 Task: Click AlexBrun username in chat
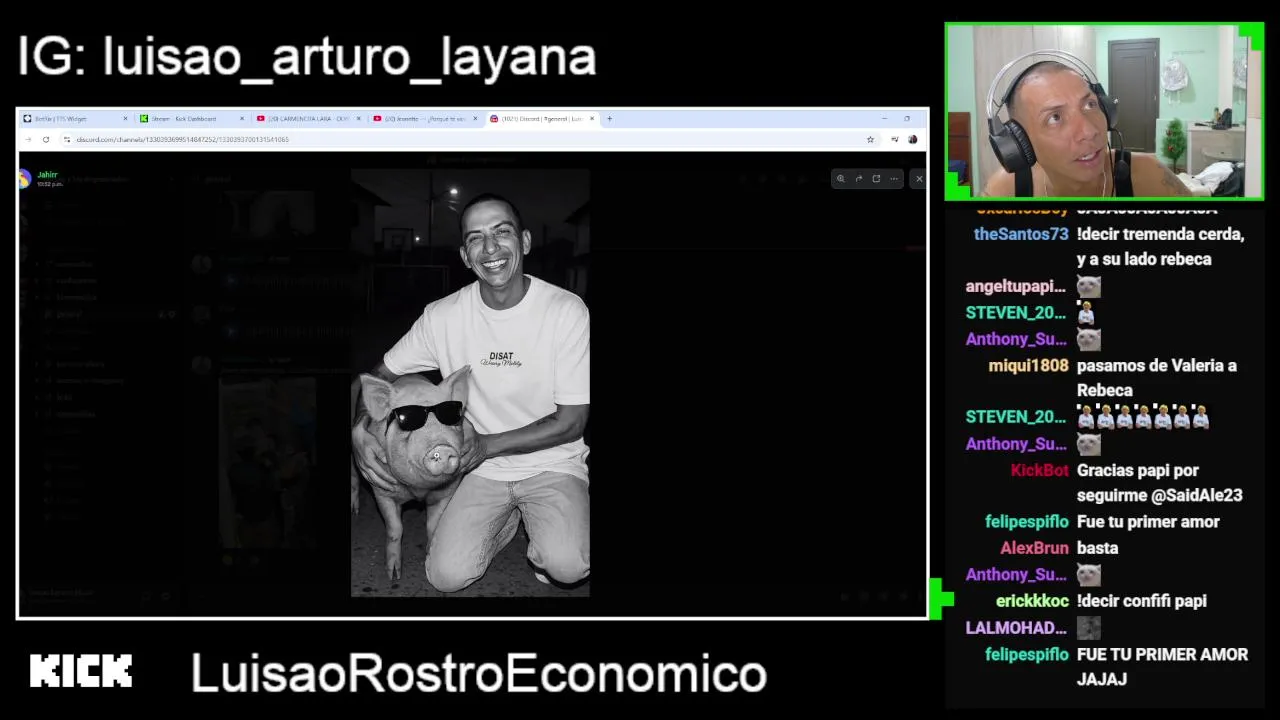coord(1034,548)
